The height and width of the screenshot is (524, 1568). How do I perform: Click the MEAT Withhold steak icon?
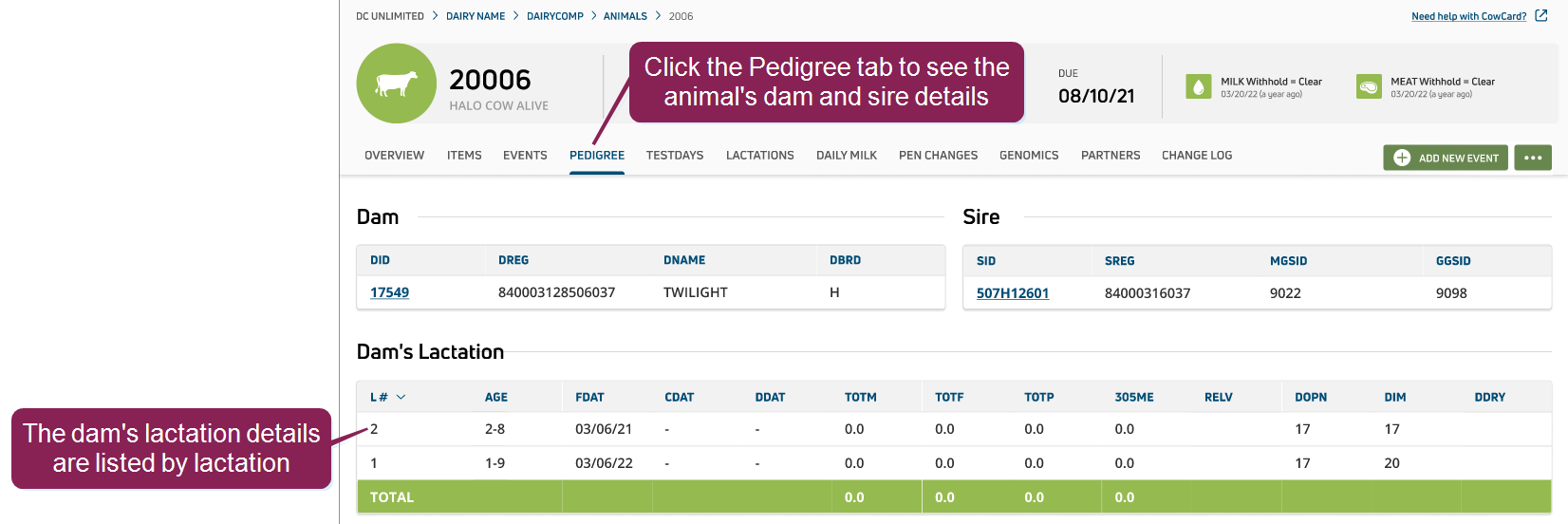tap(1369, 86)
